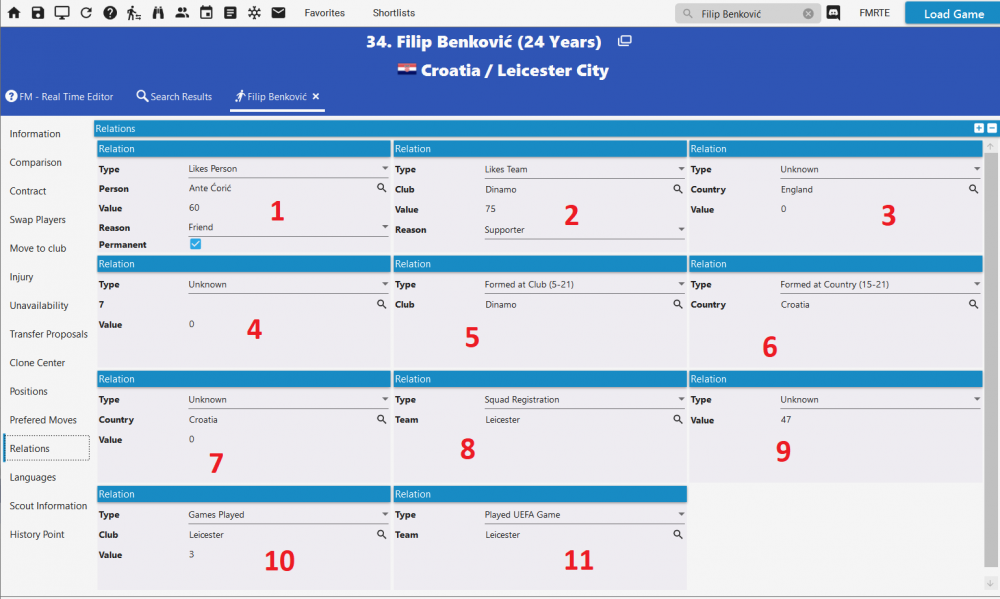1000x599 pixels.
Task: Click the snowflake freeze icon
Action: pyautogui.click(x=254, y=13)
